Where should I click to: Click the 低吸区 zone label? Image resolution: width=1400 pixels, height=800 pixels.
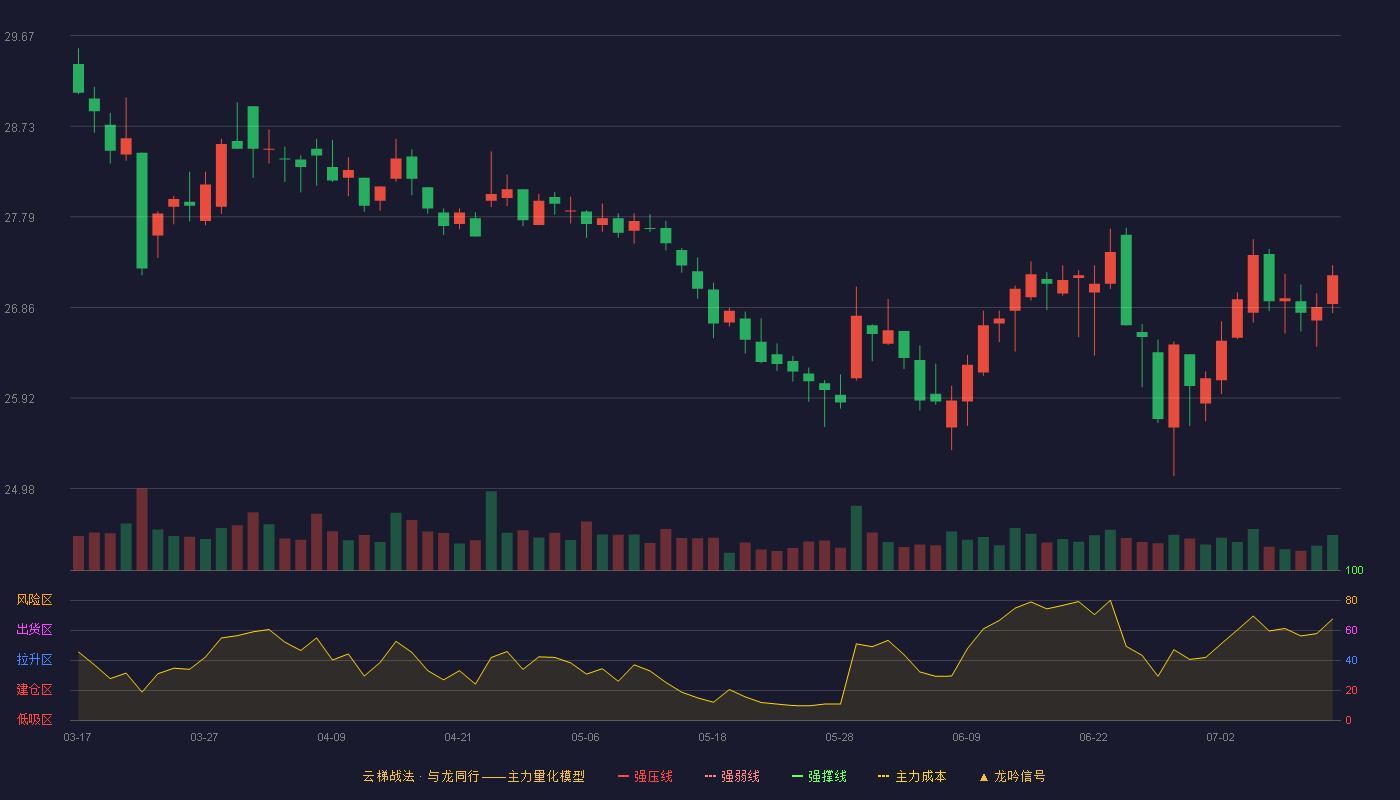pyautogui.click(x=34, y=719)
